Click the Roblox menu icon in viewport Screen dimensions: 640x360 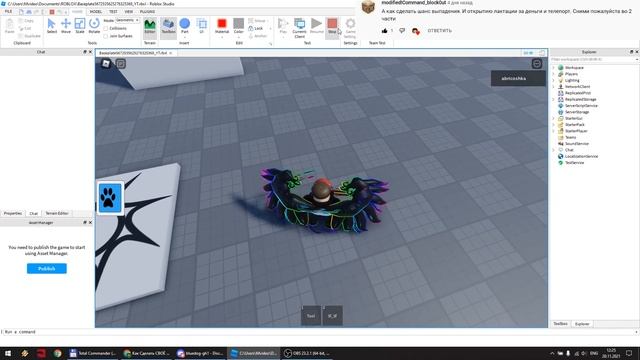pyautogui.click(x=106, y=63)
